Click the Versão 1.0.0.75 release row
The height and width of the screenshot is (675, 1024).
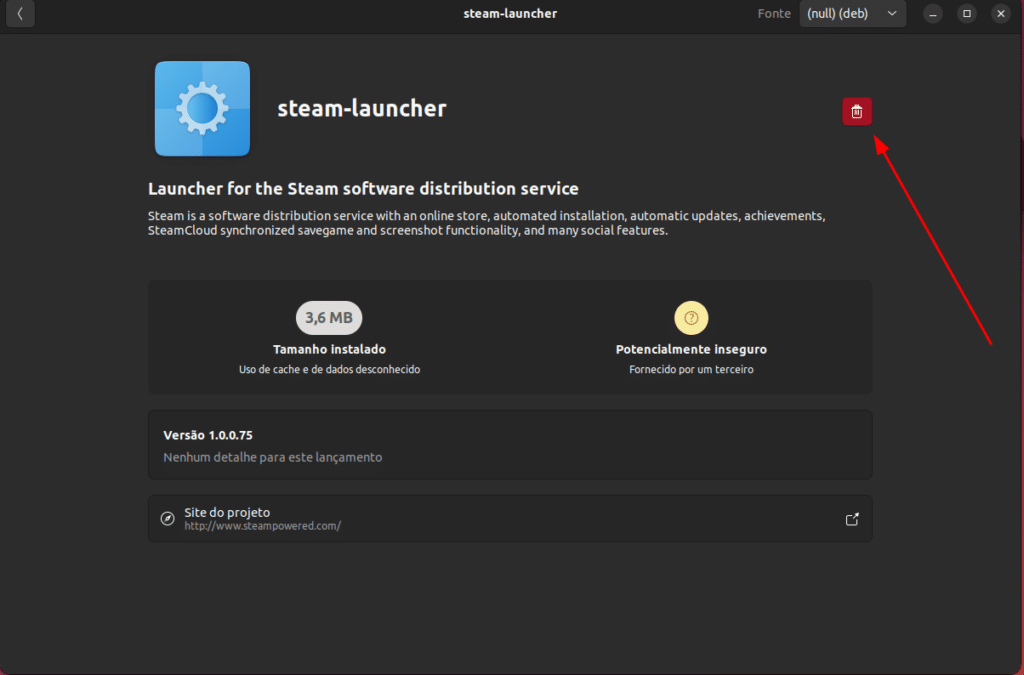point(510,445)
